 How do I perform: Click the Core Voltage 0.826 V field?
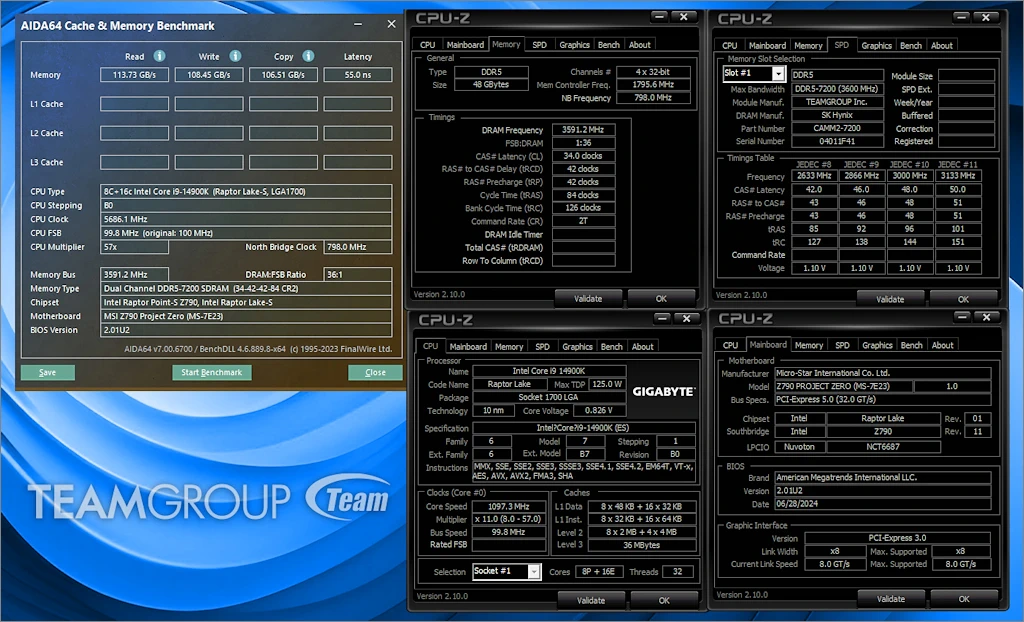pos(599,411)
